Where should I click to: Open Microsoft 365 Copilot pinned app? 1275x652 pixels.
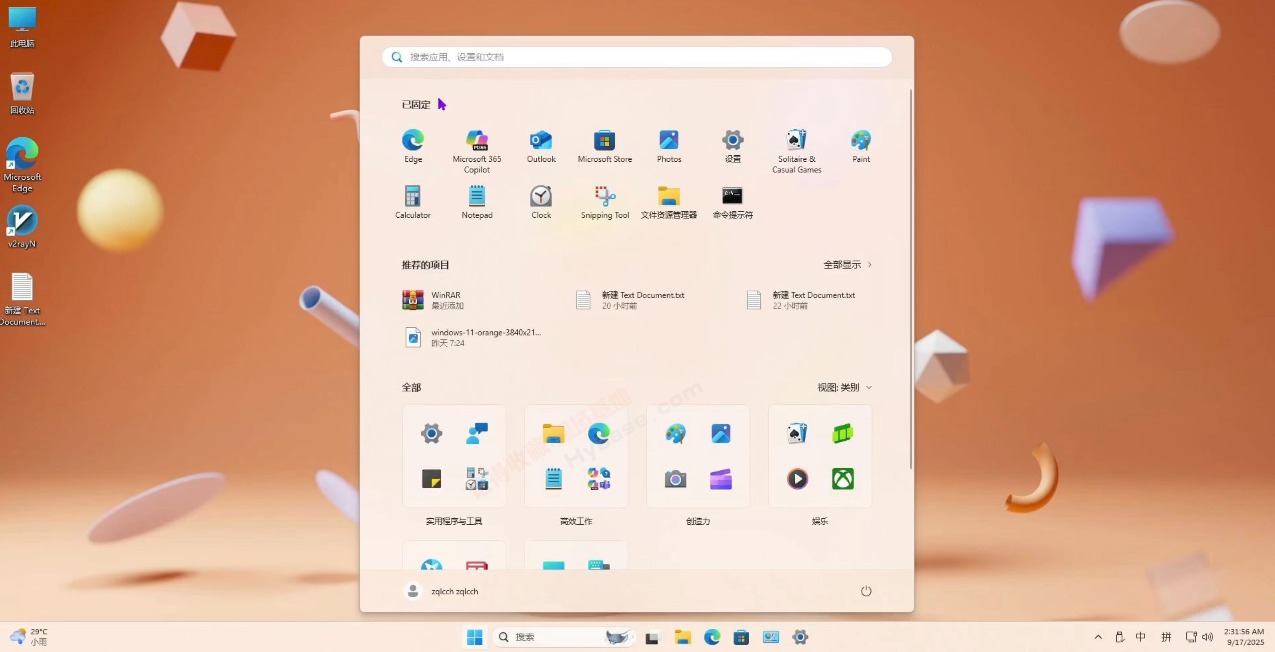click(477, 141)
